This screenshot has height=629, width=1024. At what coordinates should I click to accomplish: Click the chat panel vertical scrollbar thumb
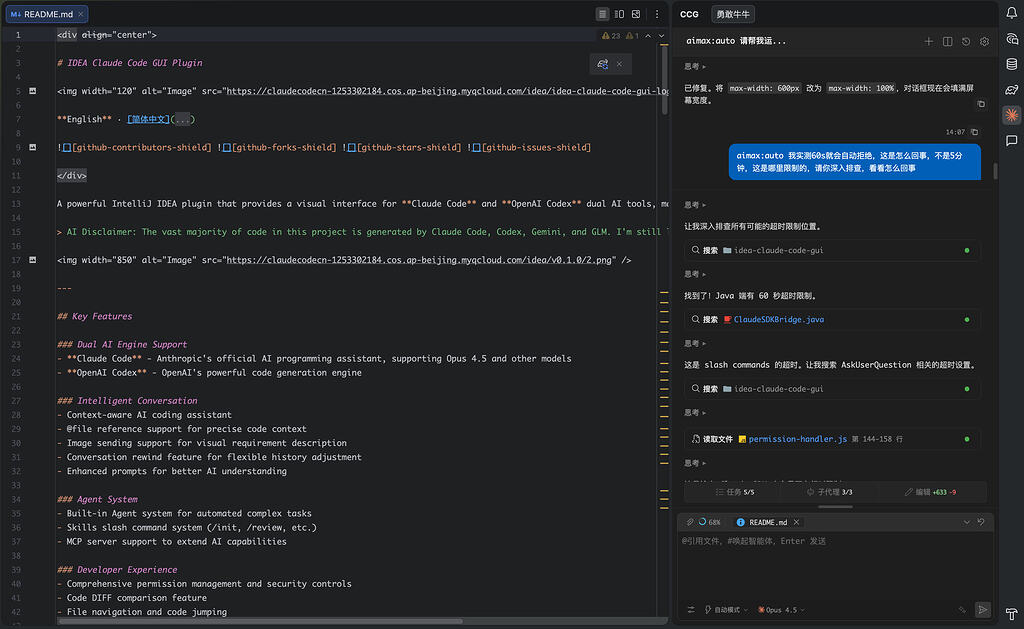pos(995,170)
